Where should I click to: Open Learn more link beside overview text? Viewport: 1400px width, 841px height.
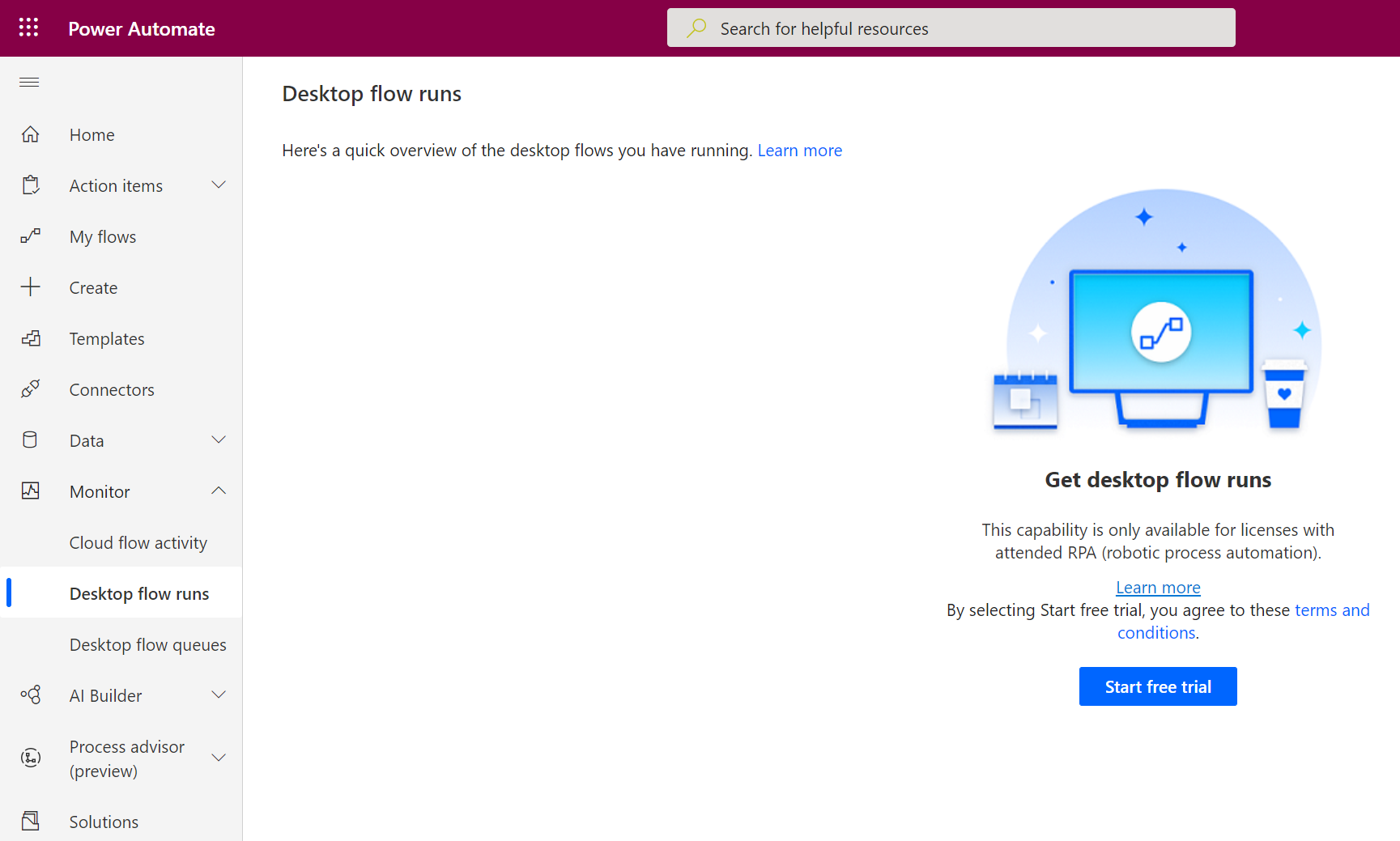(x=800, y=151)
